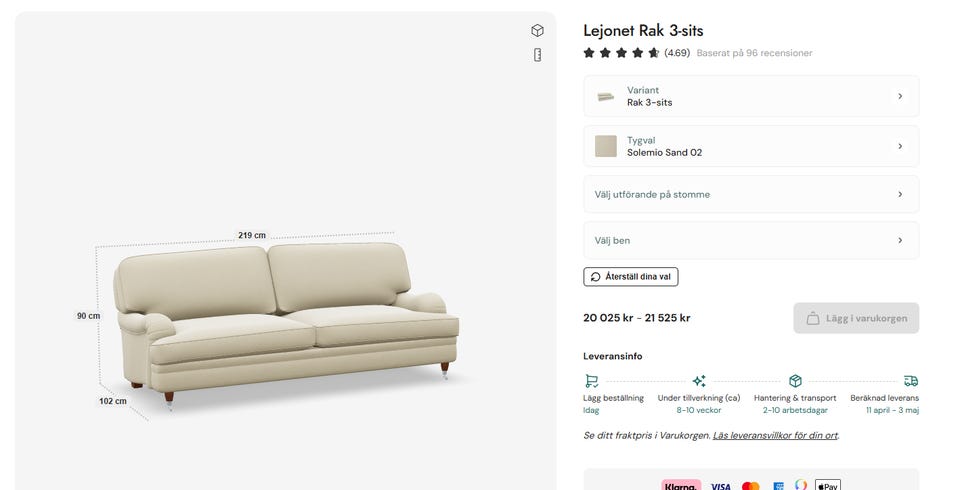
Task: Expand the Variant Rak 3-sits selector
Action: click(751, 96)
